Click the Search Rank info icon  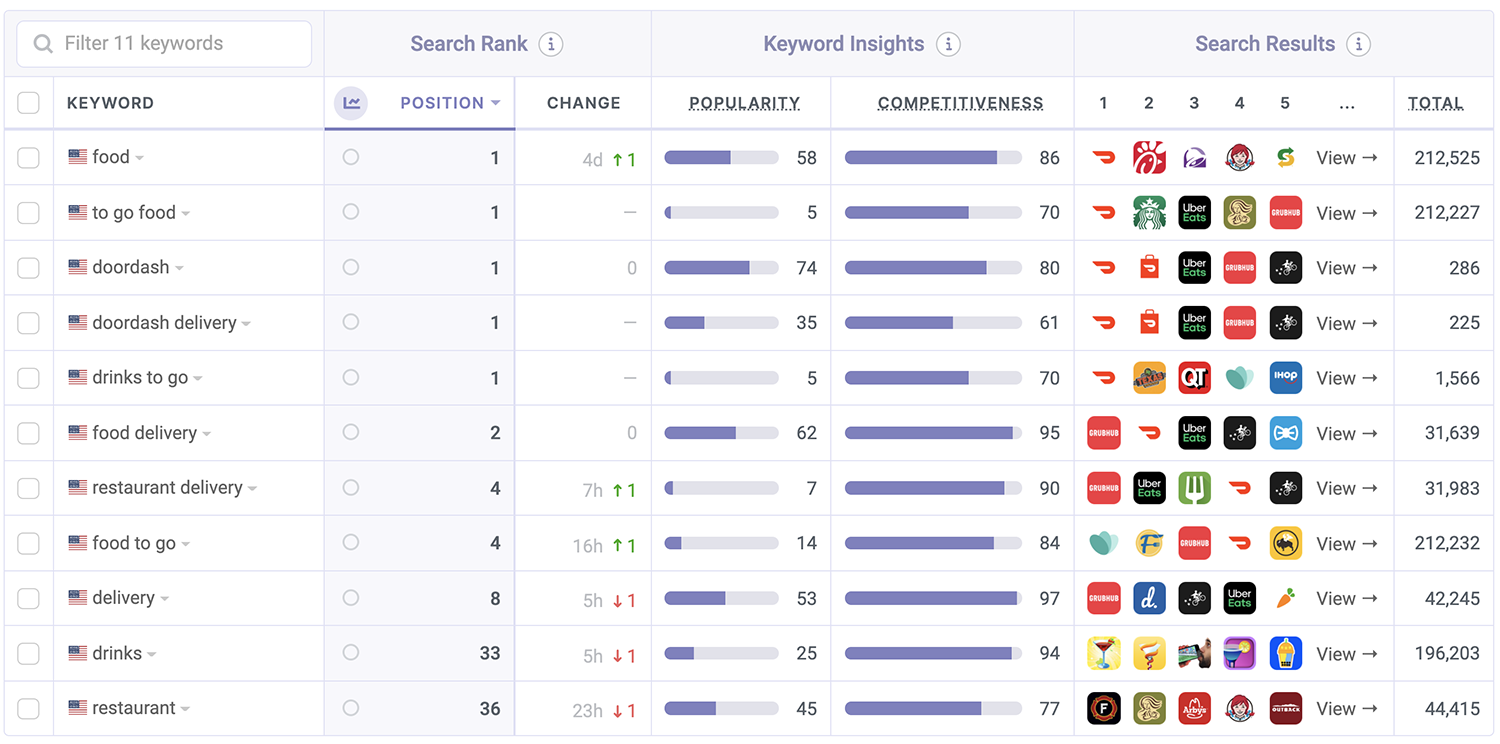click(550, 44)
